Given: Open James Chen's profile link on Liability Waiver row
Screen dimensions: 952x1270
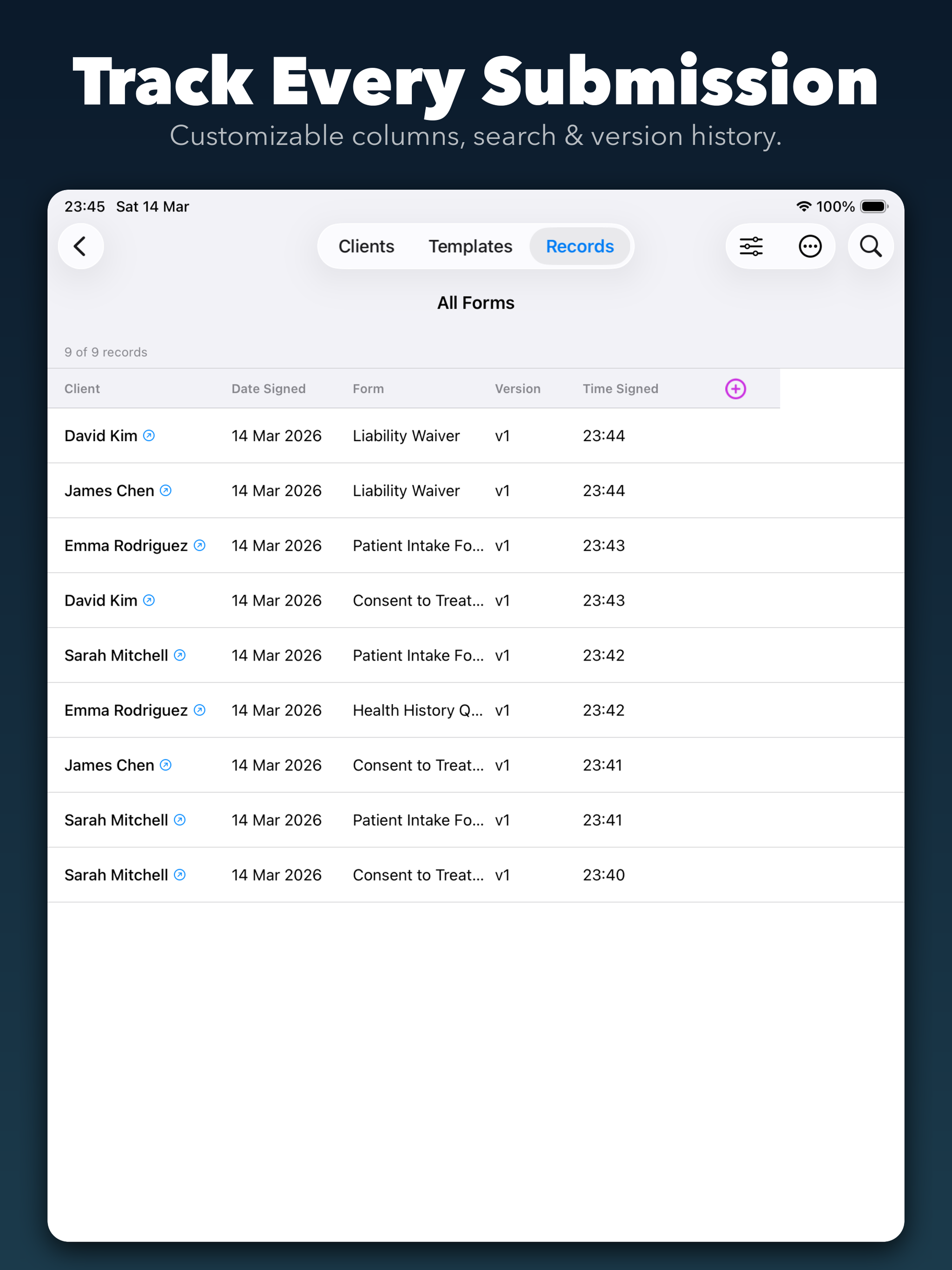Looking at the screenshot, I should (165, 490).
